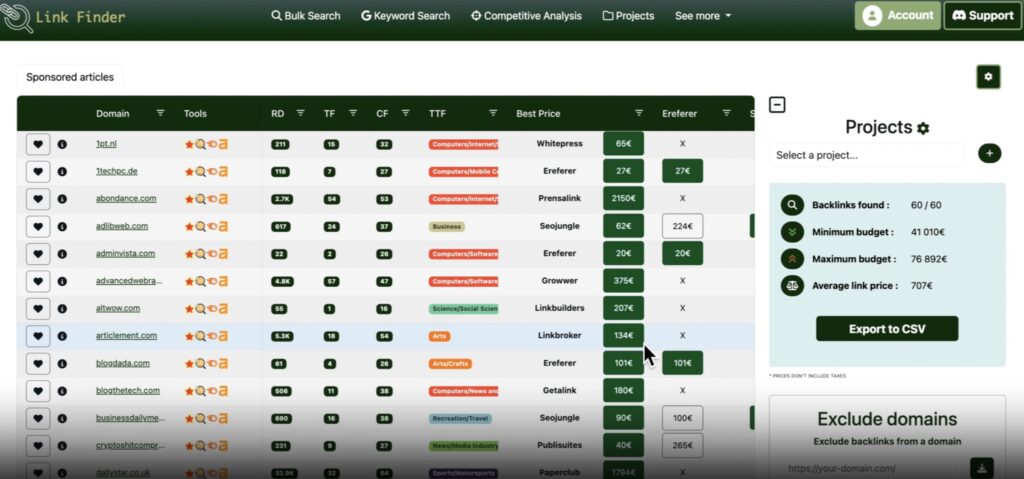Open Select a project dropdown

click(866, 156)
